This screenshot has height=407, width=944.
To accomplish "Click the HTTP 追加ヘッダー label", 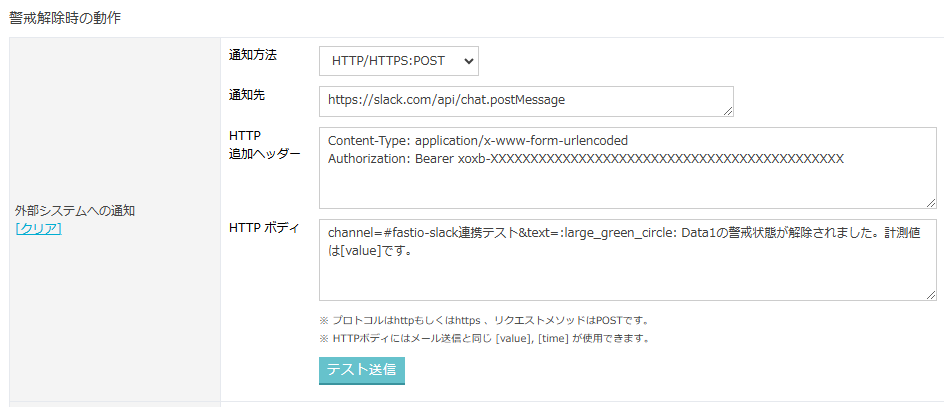I will point(264,144).
